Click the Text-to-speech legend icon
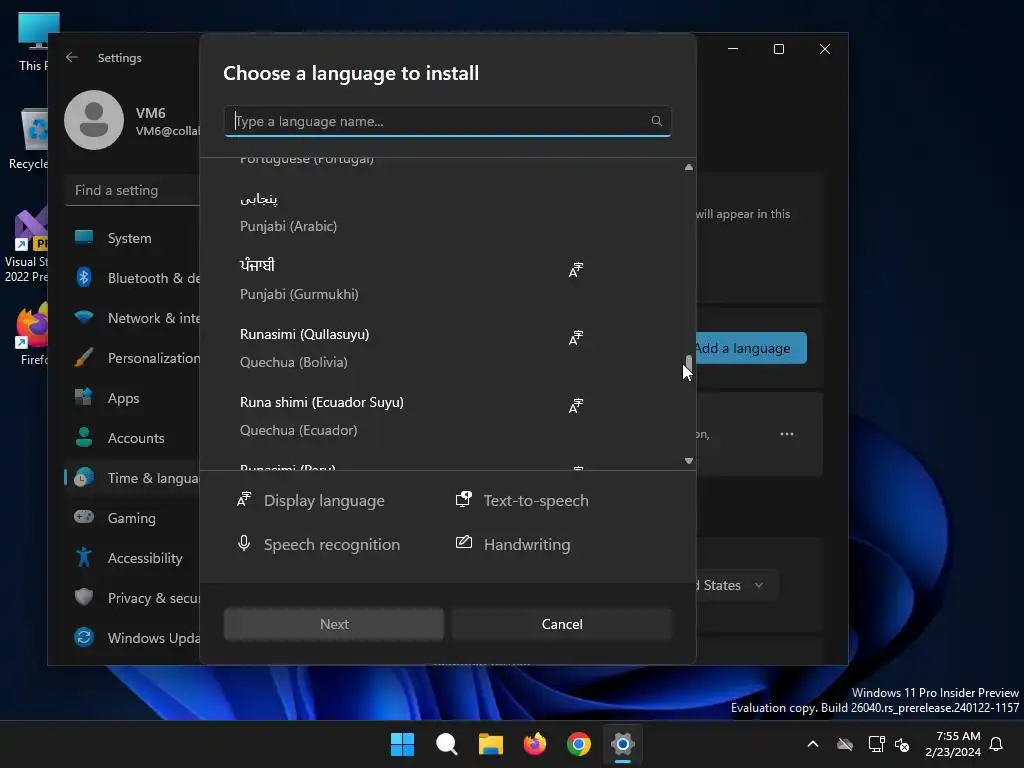Screen dimensions: 1024x768 pos(463,500)
